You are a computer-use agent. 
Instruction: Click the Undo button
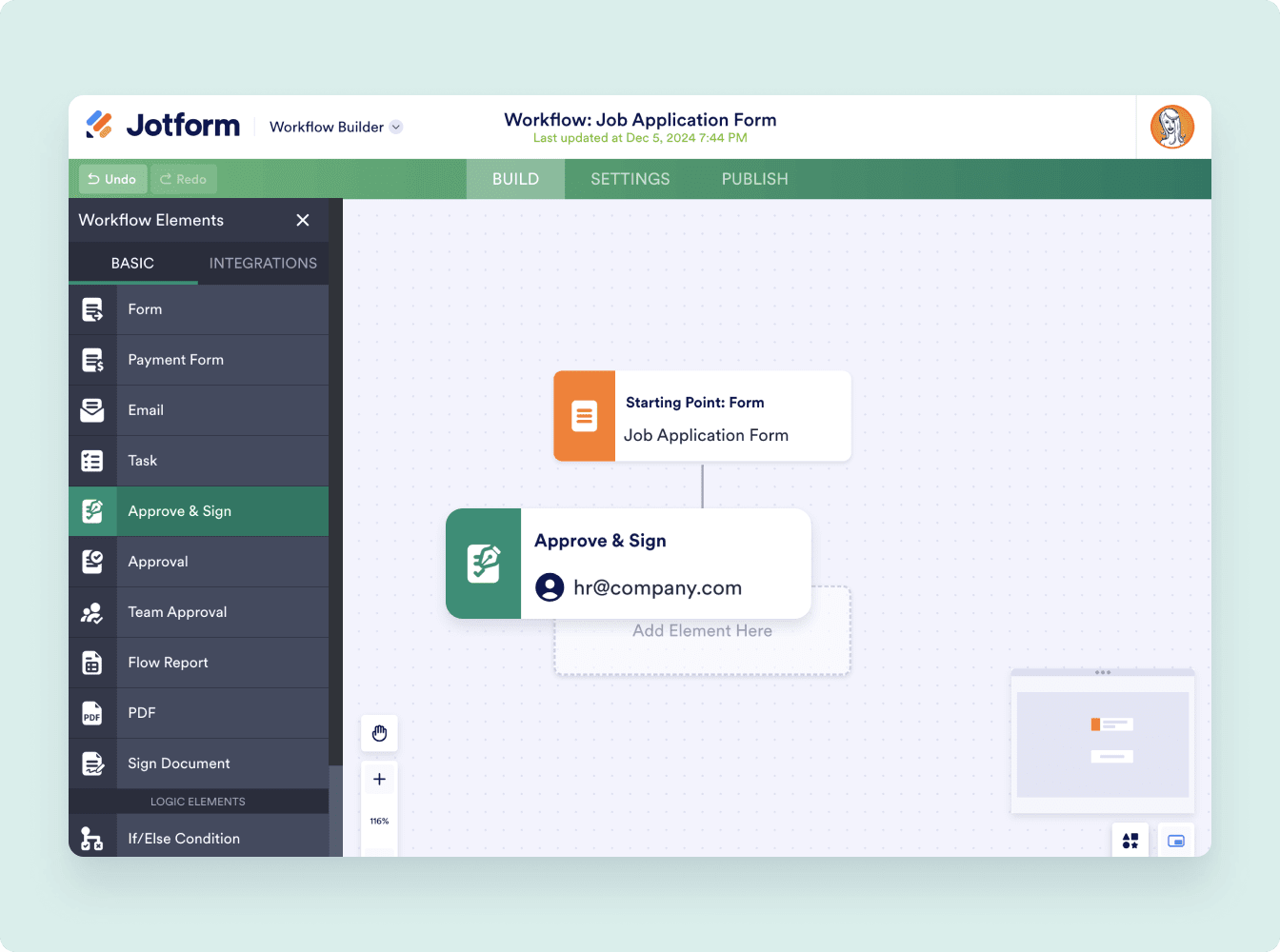click(x=112, y=179)
